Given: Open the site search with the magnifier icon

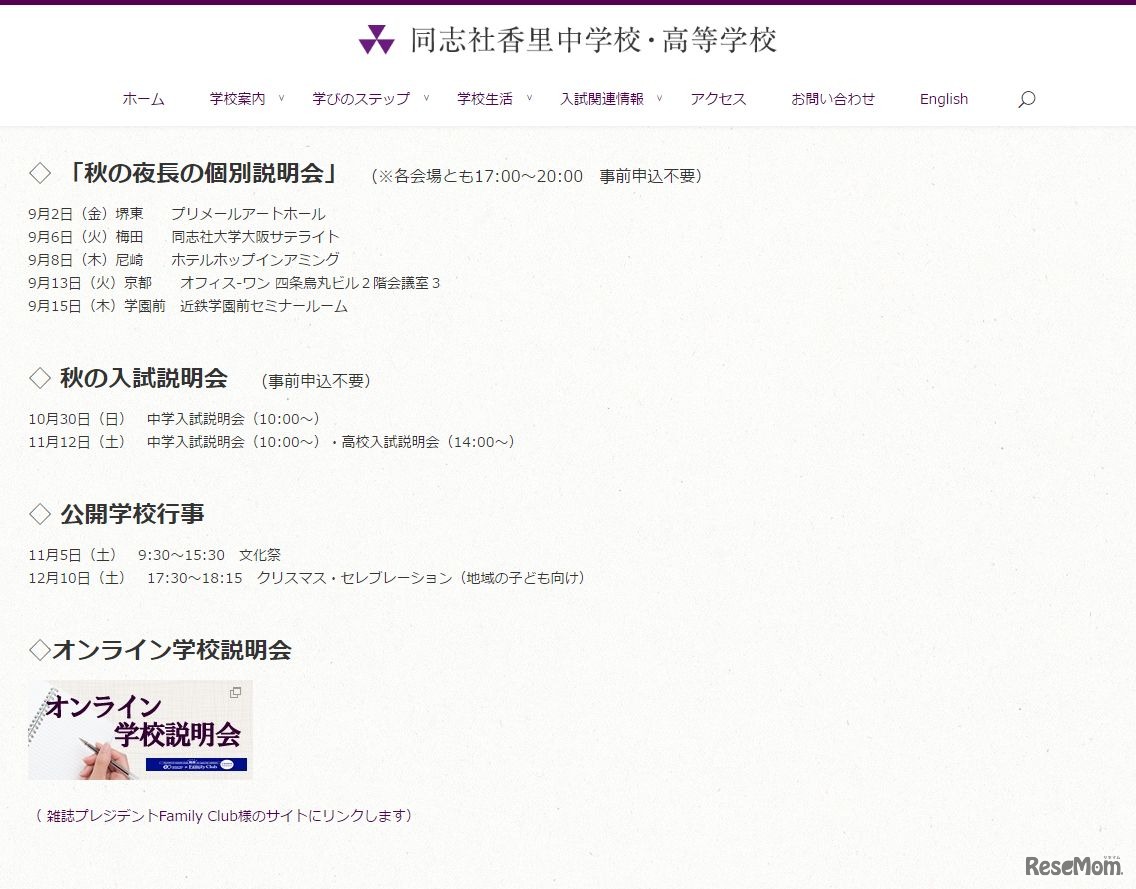Looking at the screenshot, I should click(1025, 98).
